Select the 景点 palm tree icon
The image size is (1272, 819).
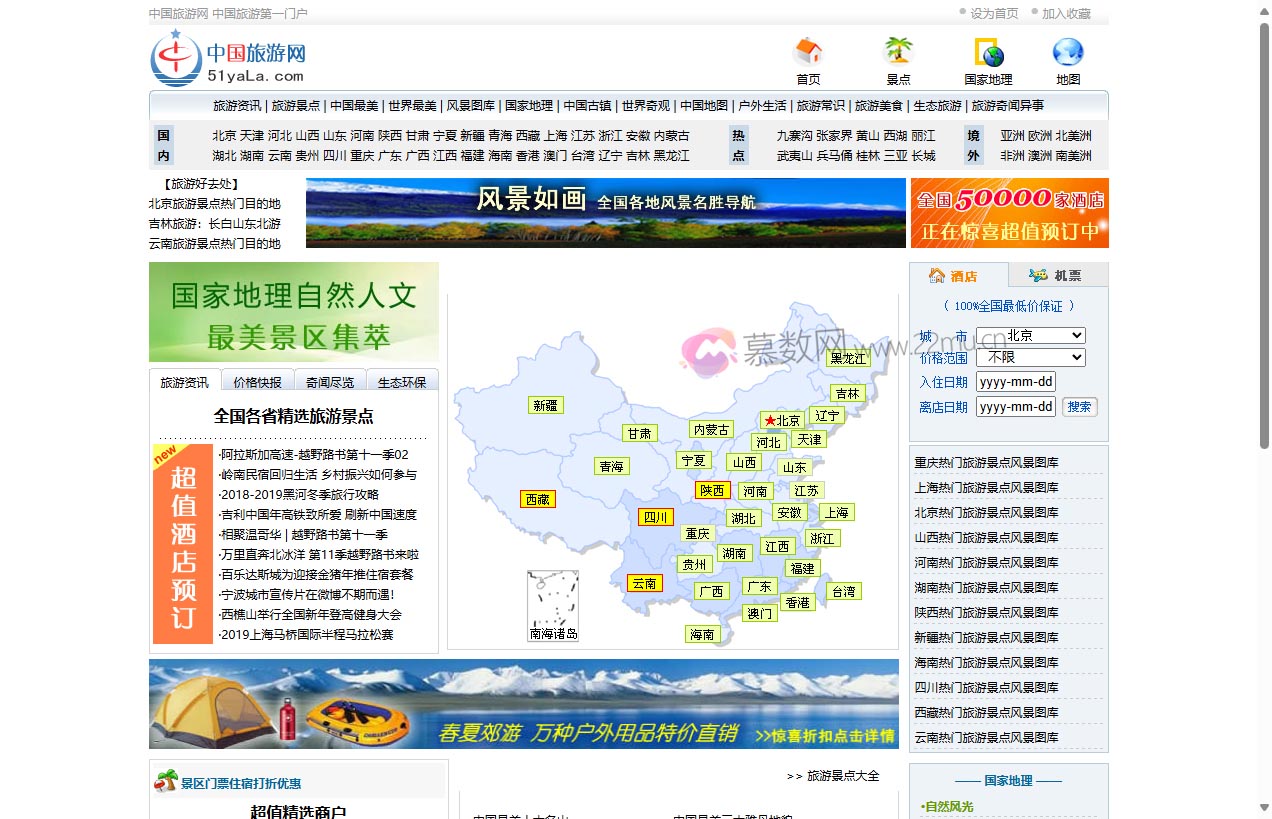pos(897,50)
